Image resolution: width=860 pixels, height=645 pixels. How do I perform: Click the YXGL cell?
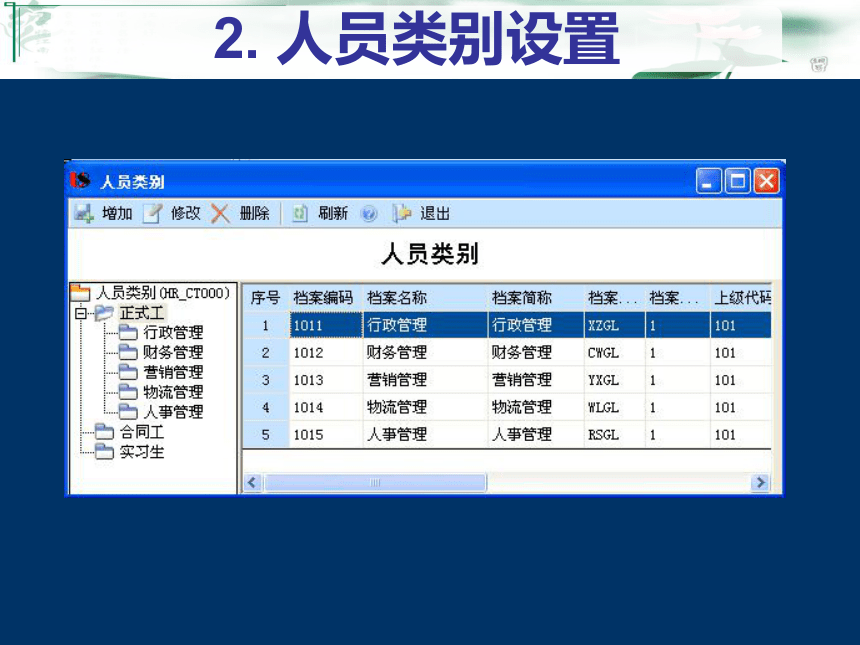(614, 380)
